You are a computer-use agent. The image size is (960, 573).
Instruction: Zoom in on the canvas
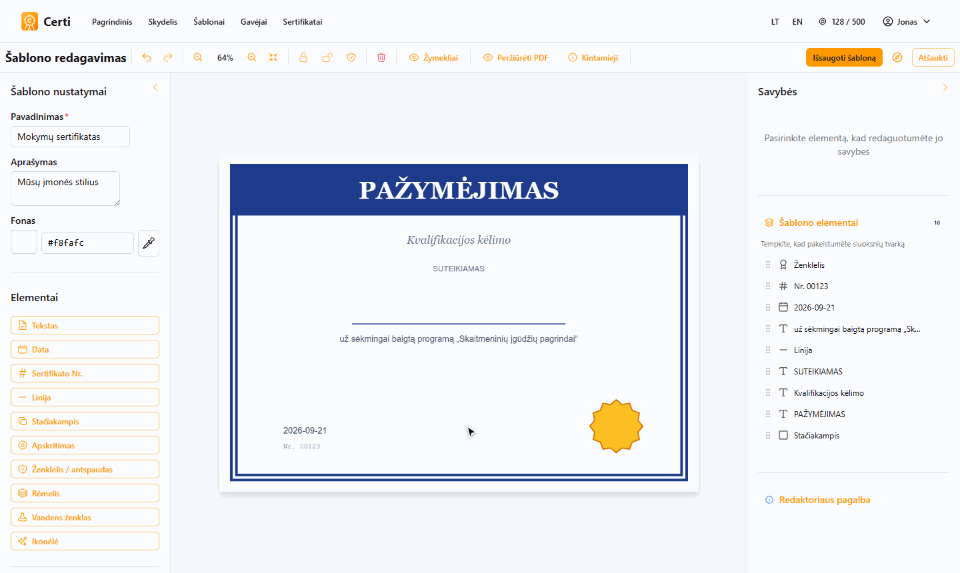click(x=252, y=58)
